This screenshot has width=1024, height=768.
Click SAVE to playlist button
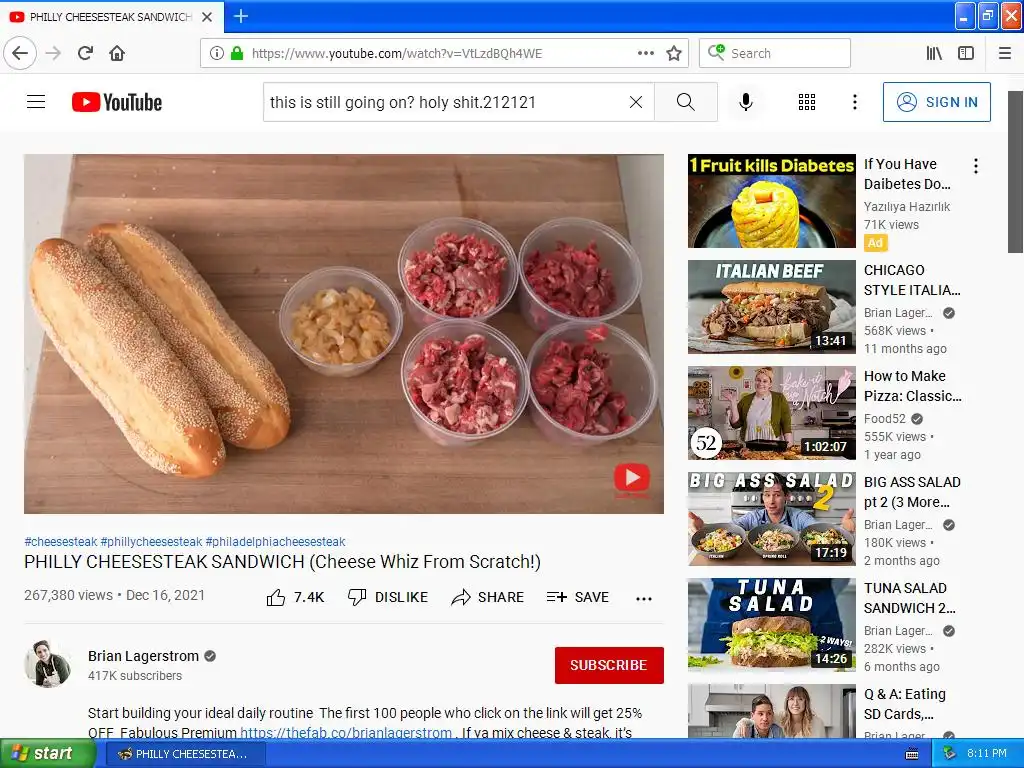tap(577, 597)
